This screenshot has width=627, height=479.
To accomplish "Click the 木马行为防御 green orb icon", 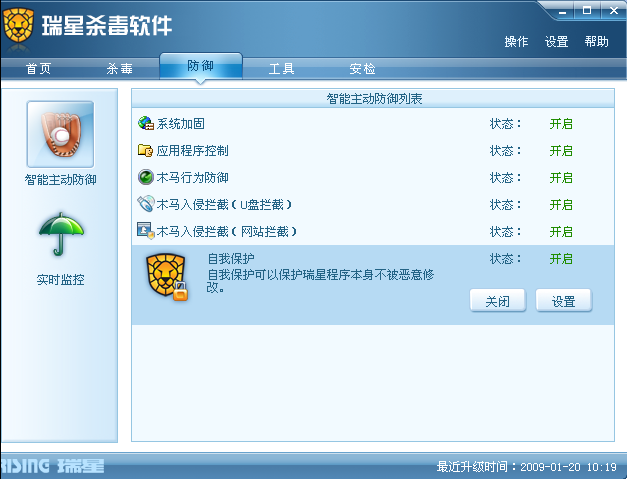I will [146, 177].
